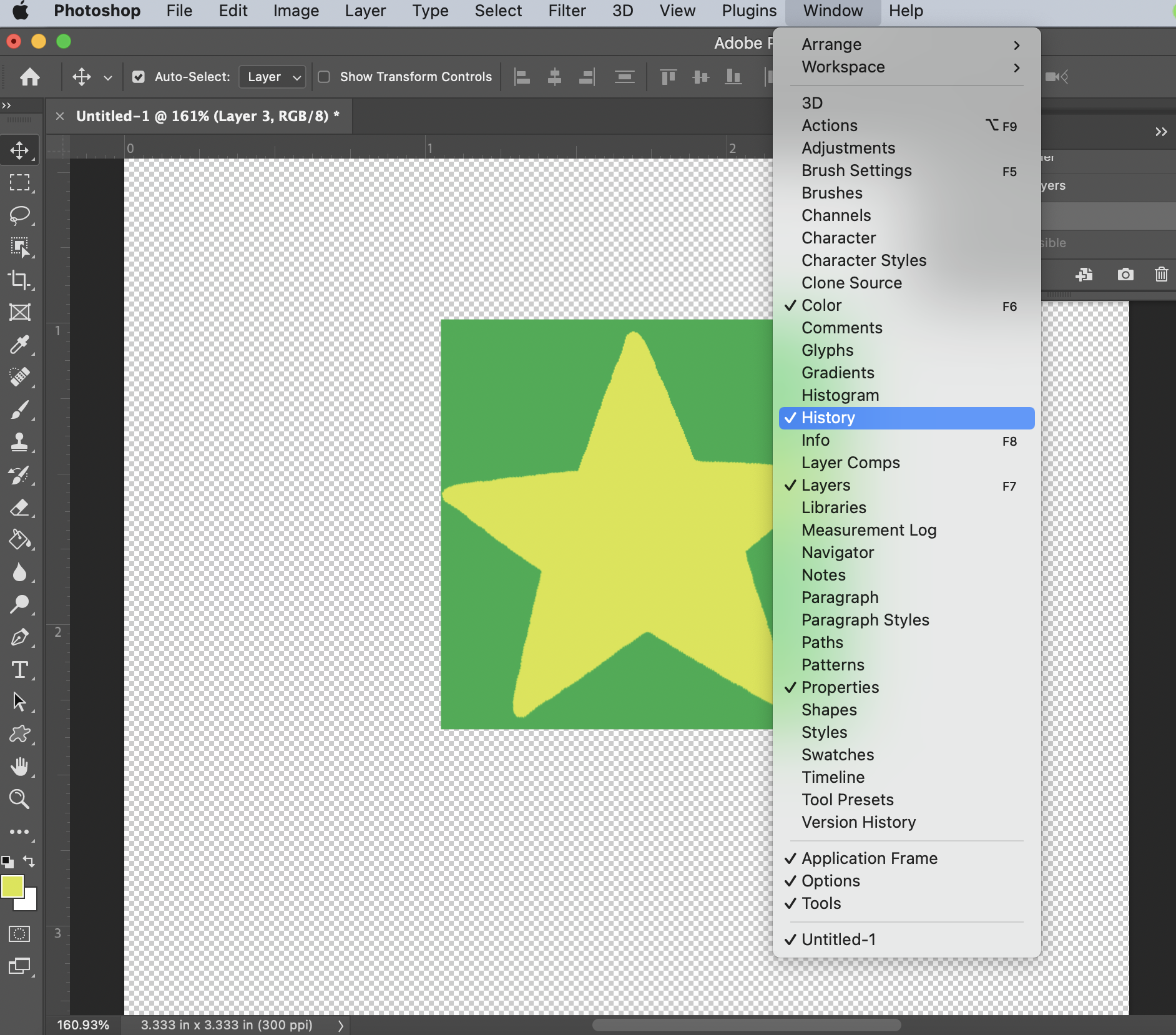Click the Untitled-1 document tab
This screenshot has width=1176, height=1035.
(x=207, y=116)
